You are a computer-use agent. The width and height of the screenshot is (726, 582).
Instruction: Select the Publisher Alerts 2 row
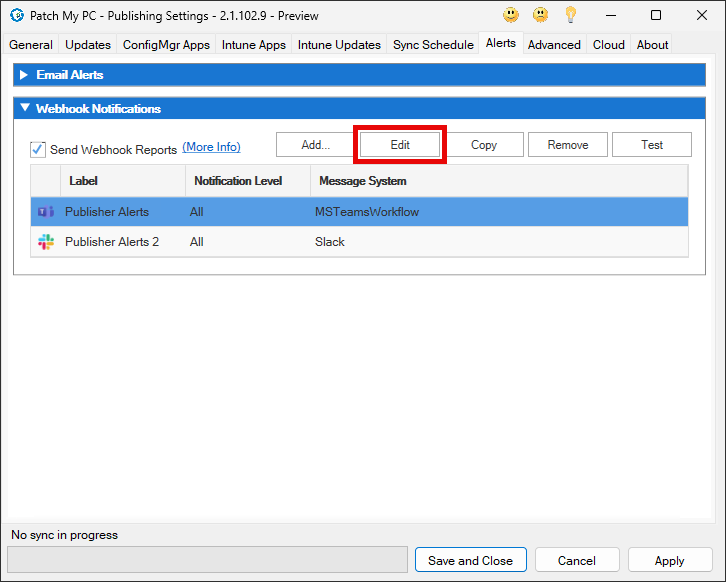[x=112, y=242]
